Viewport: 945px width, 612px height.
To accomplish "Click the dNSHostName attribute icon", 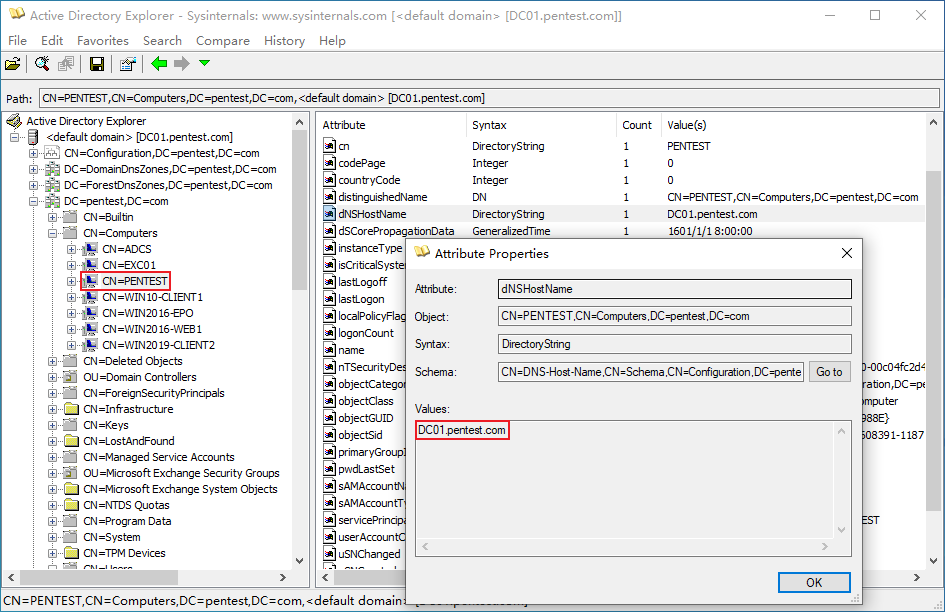I will [x=329, y=213].
